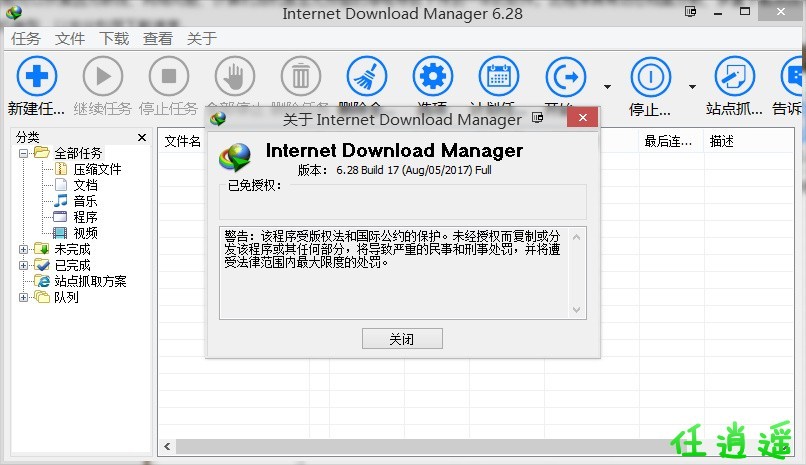The height and width of the screenshot is (465, 806).
Task: Click the Stop All hand icon
Action: pyautogui.click(x=235, y=76)
